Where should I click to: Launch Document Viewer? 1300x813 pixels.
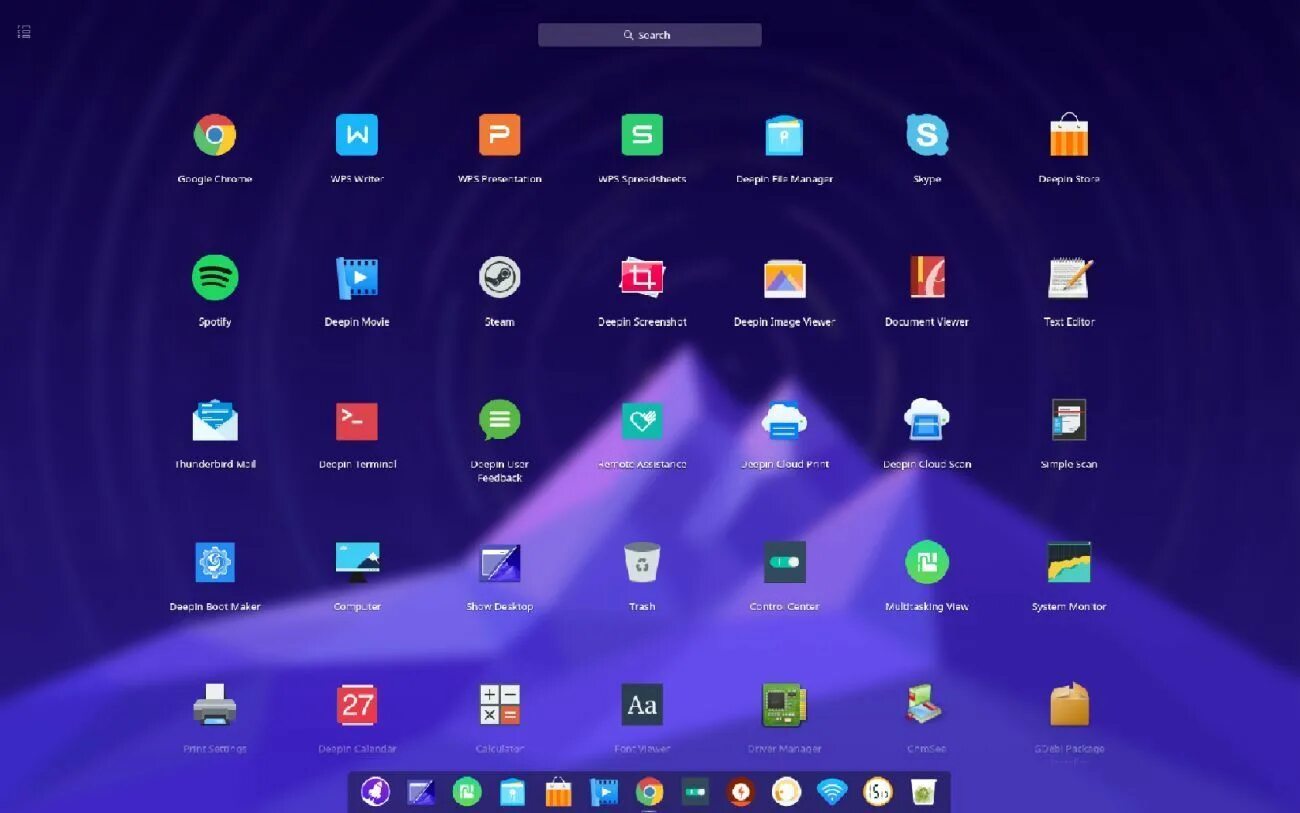(x=927, y=277)
